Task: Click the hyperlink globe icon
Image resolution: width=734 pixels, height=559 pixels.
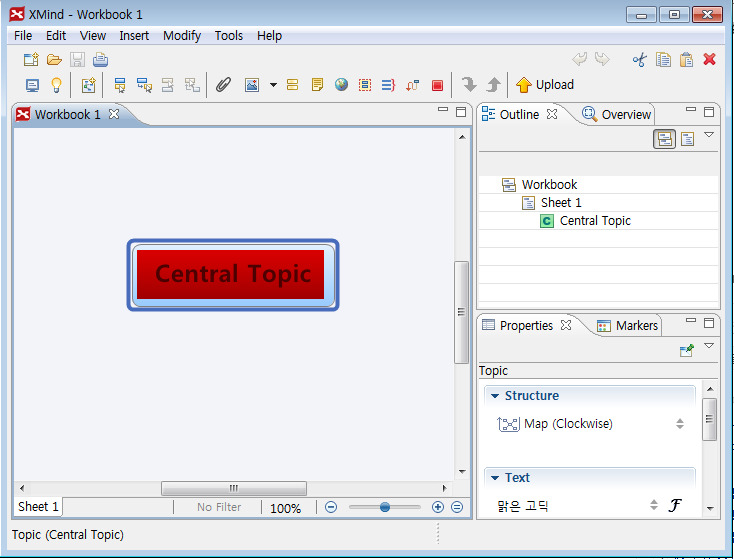Action: click(x=341, y=85)
